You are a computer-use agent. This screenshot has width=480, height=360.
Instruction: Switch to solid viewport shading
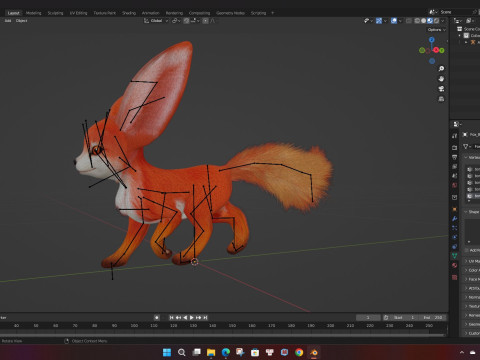(x=423, y=21)
